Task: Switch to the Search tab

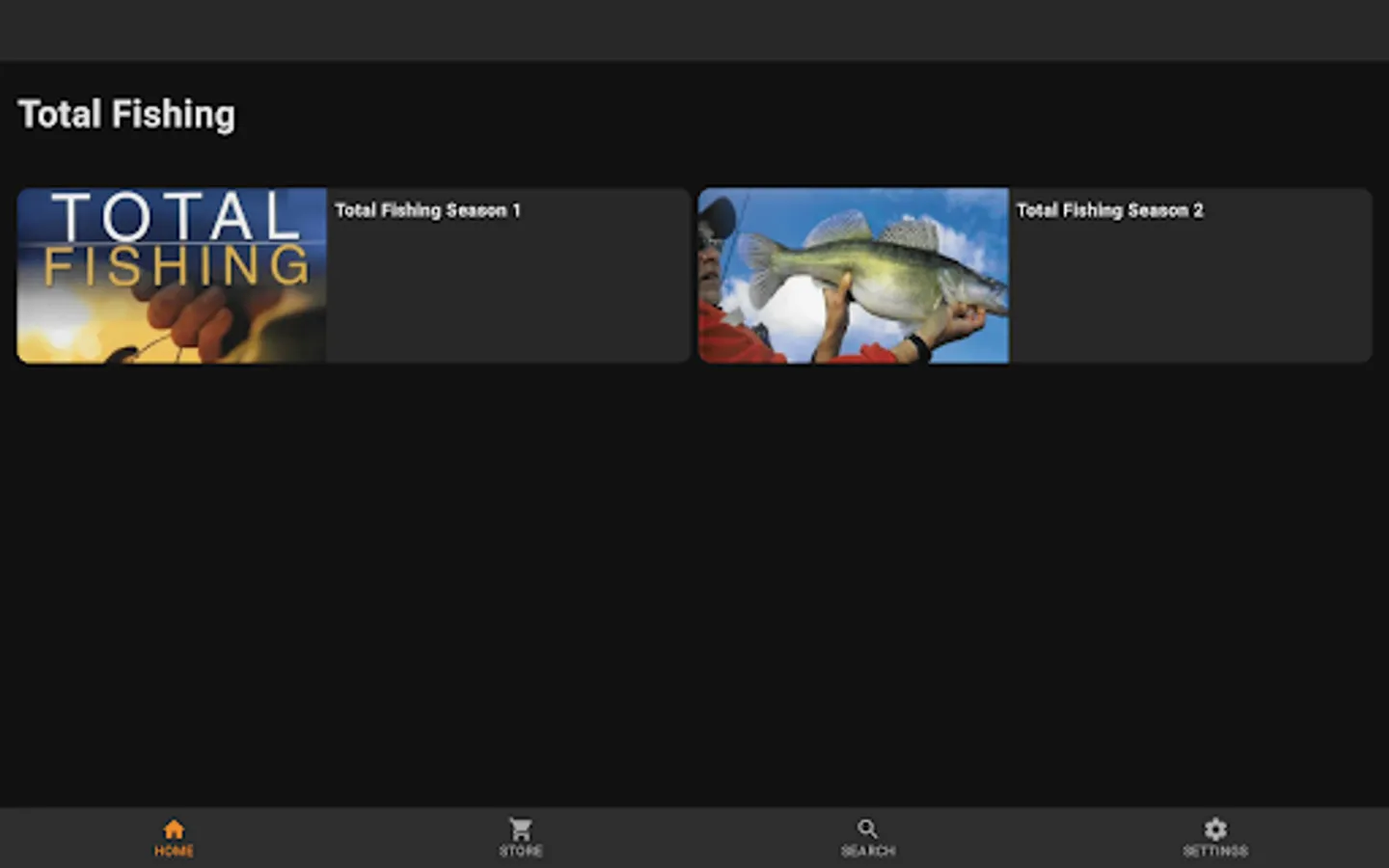Action: [867, 835]
